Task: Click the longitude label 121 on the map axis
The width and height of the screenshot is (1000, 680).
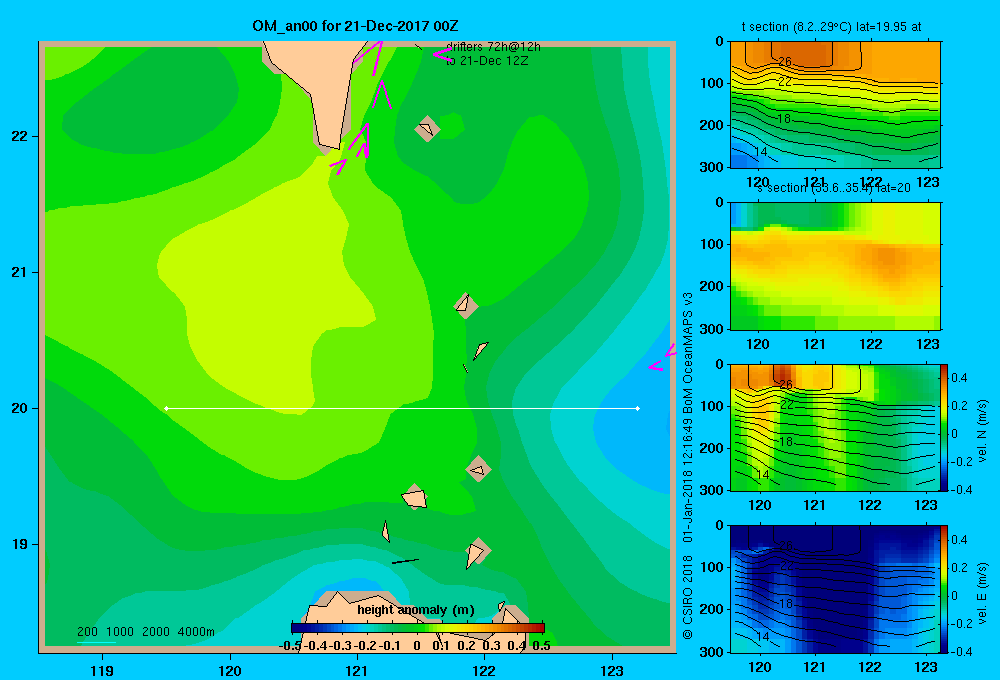Action: point(357,671)
